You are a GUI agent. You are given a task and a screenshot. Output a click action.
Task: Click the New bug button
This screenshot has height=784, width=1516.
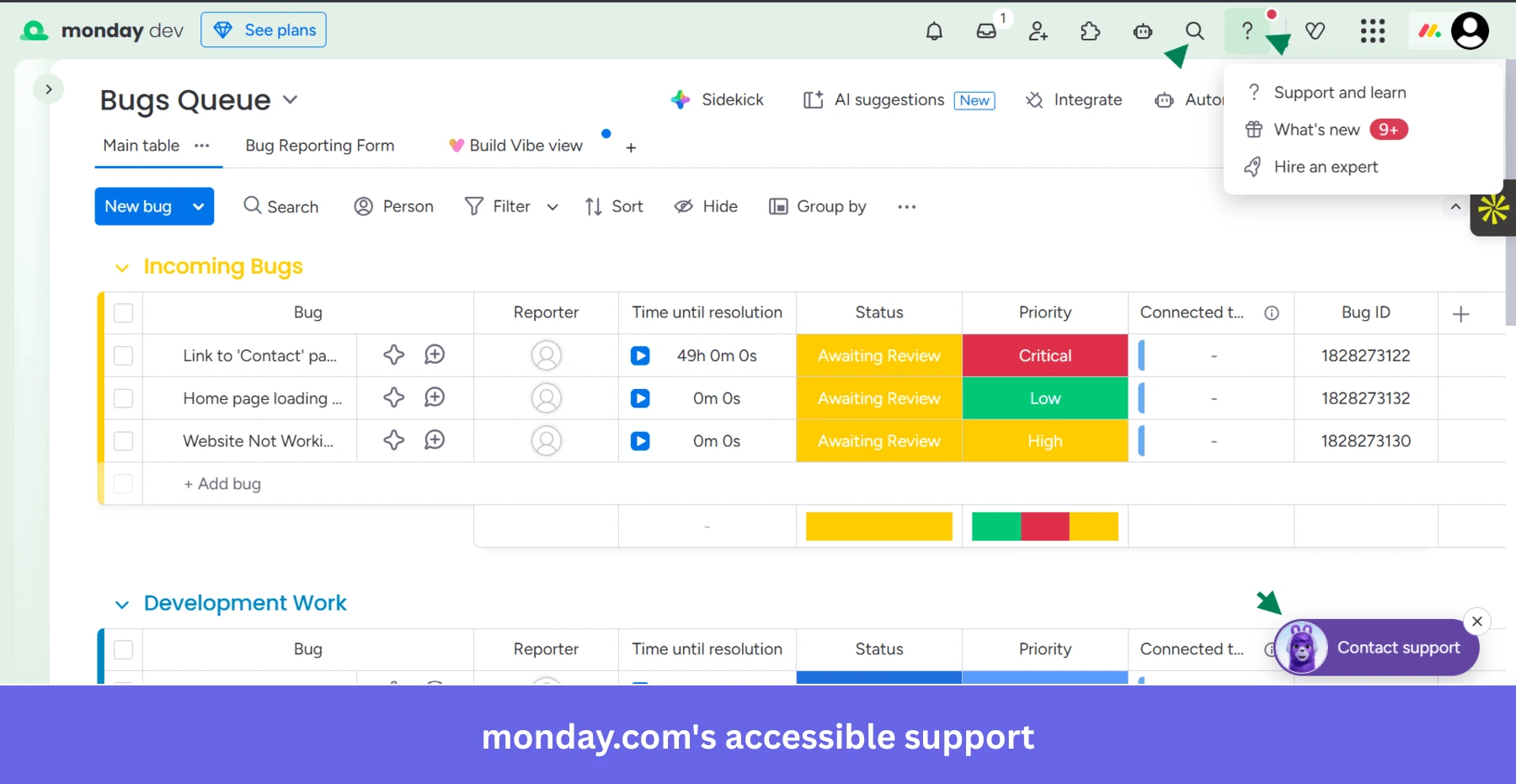[138, 206]
